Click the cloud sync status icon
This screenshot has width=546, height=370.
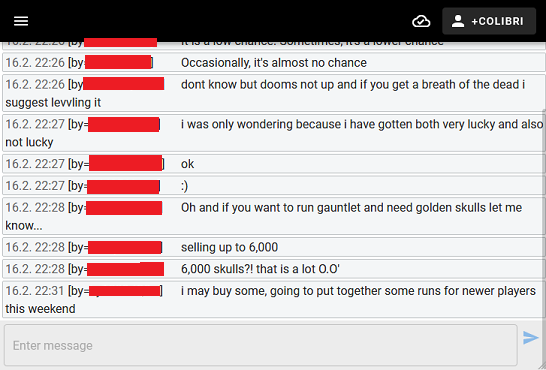click(421, 22)
